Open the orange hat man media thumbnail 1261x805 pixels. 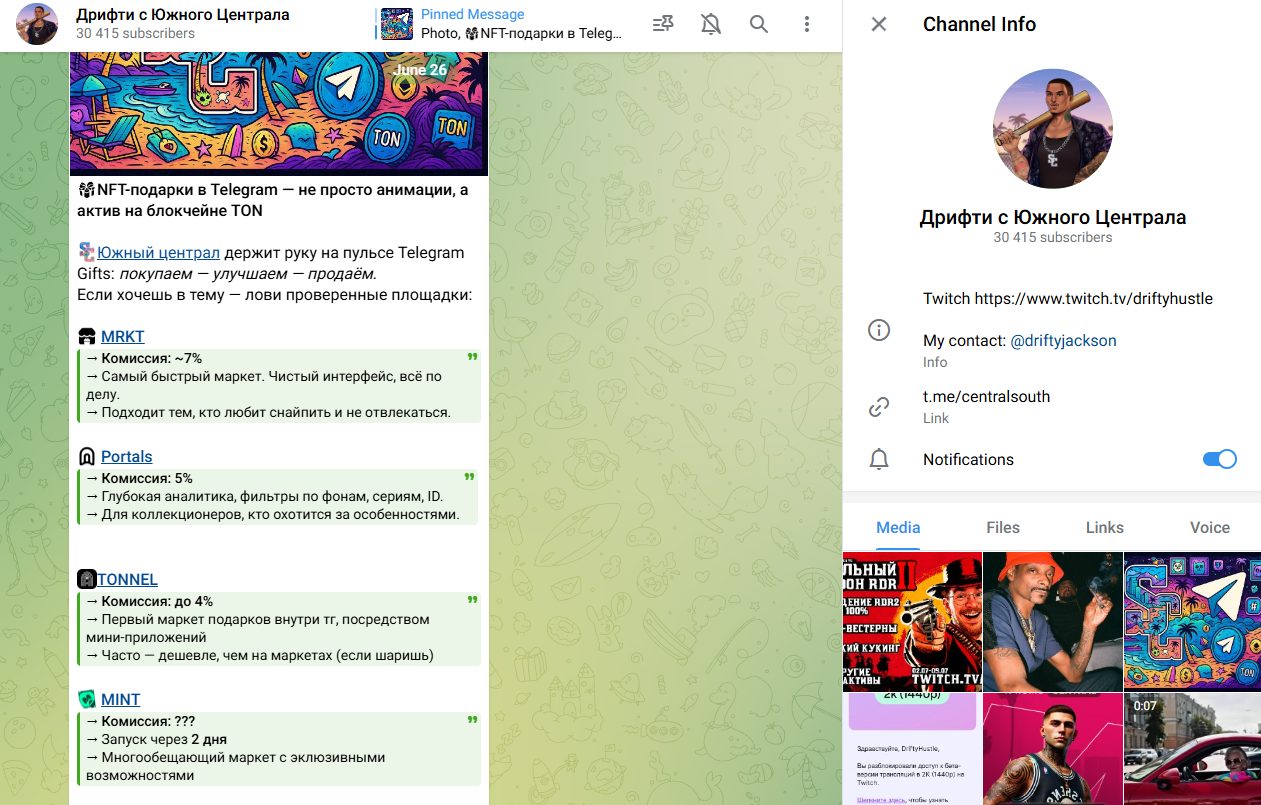[1052, 621]
